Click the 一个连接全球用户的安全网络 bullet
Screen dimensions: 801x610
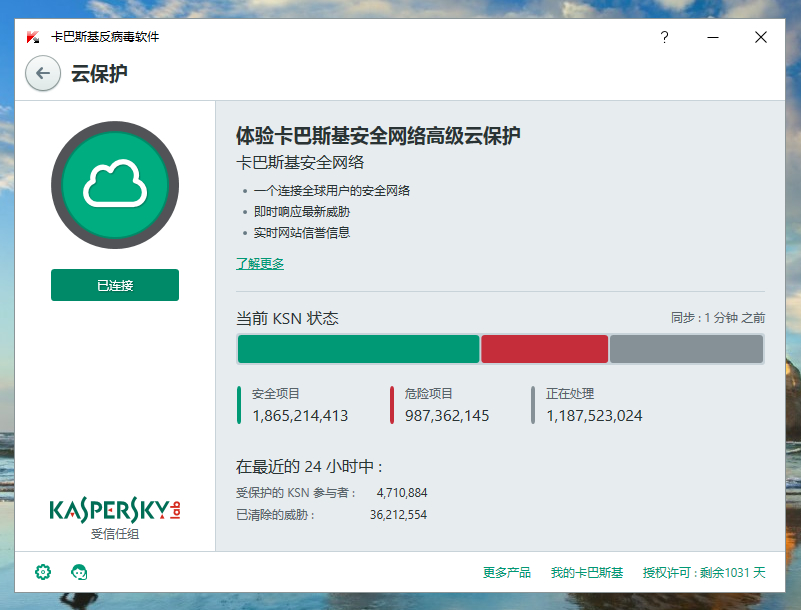click(332, 191)
